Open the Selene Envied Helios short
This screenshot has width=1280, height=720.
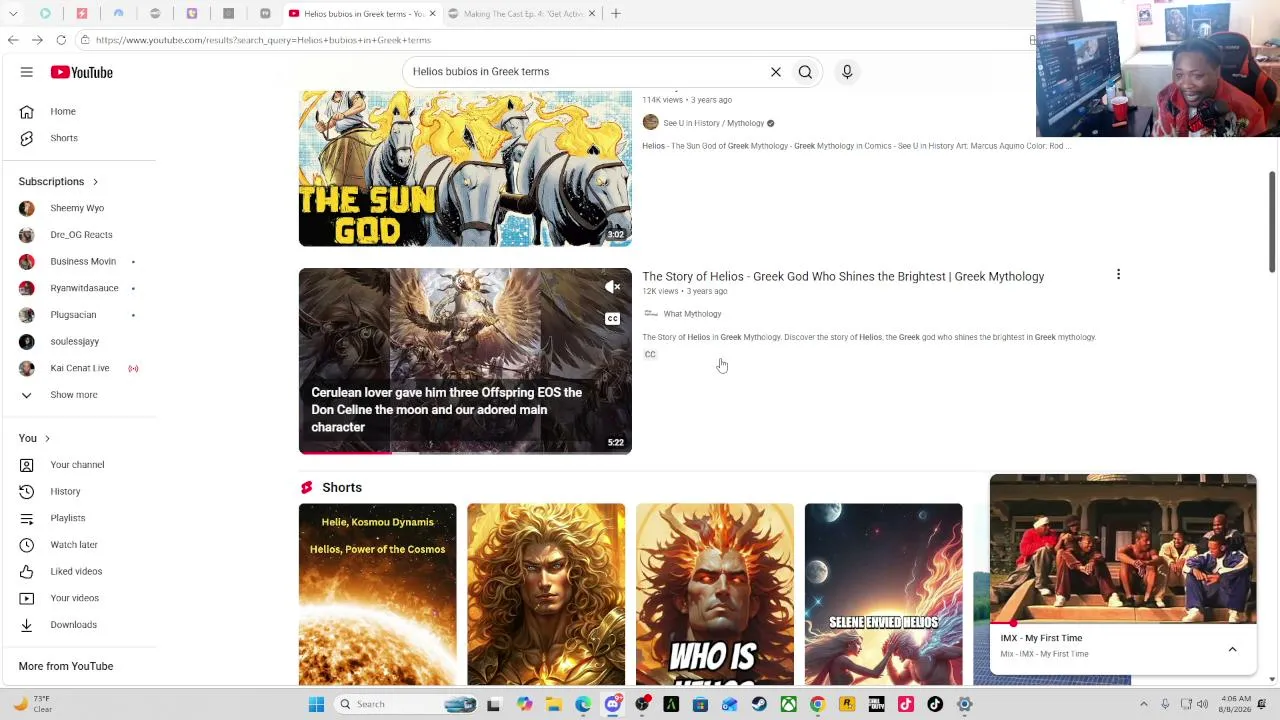tap(884, 595)
